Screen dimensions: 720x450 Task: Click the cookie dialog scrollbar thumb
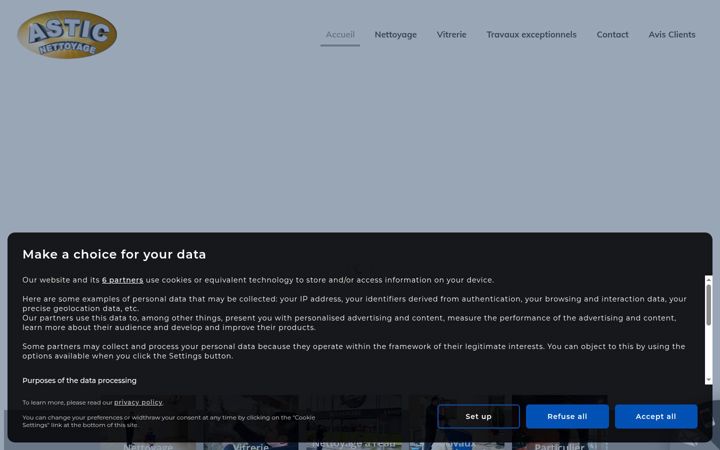[709, 304]
